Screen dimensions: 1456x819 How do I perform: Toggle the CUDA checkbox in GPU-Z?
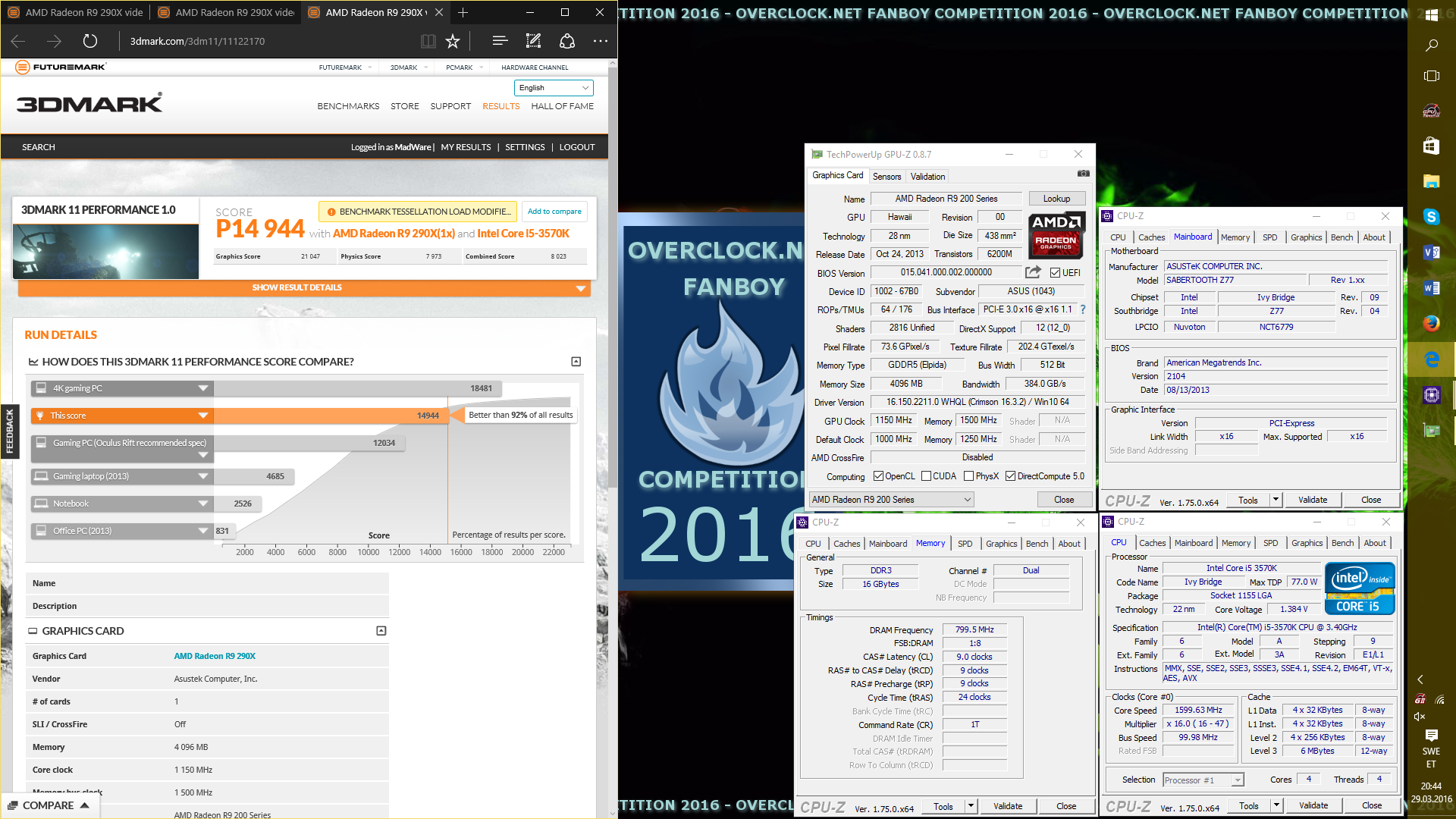click(926, 476)
